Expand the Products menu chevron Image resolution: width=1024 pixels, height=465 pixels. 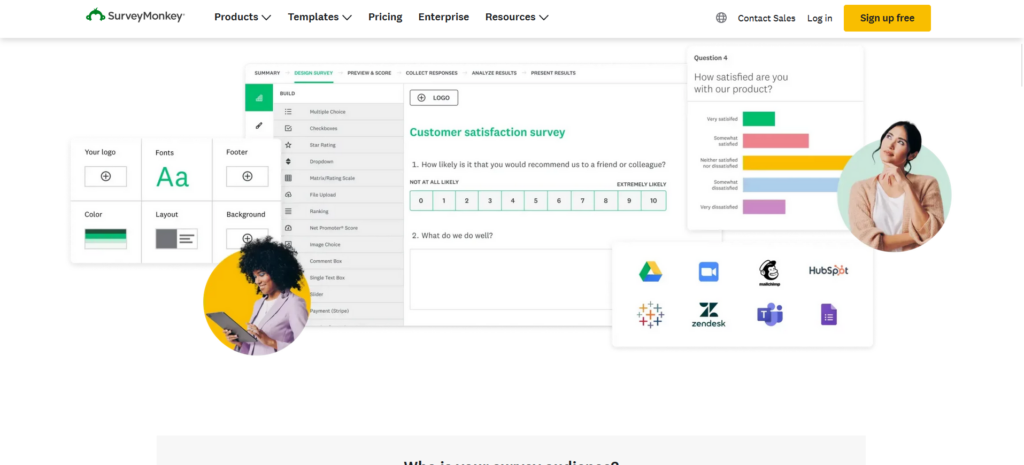[266, 18]
